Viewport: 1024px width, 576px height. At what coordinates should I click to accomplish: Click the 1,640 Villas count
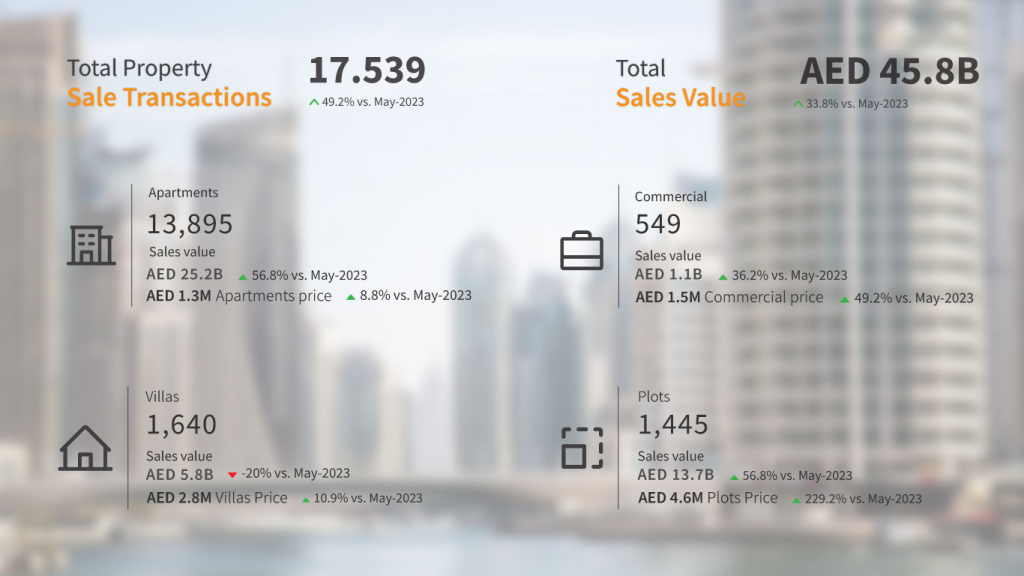coord(181,425)
